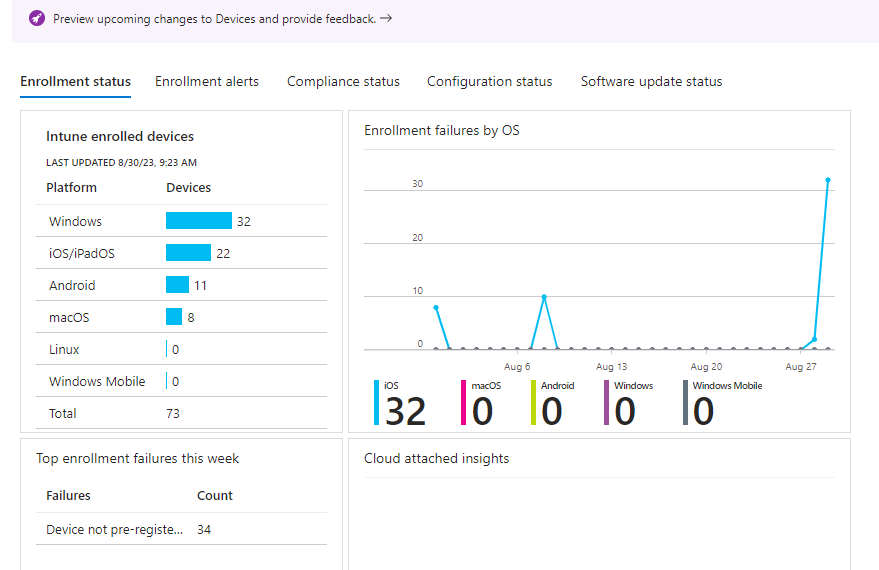Click the Intune enrolled devices heading
This screenshot has height=570, width=879.
pos(120,136)
